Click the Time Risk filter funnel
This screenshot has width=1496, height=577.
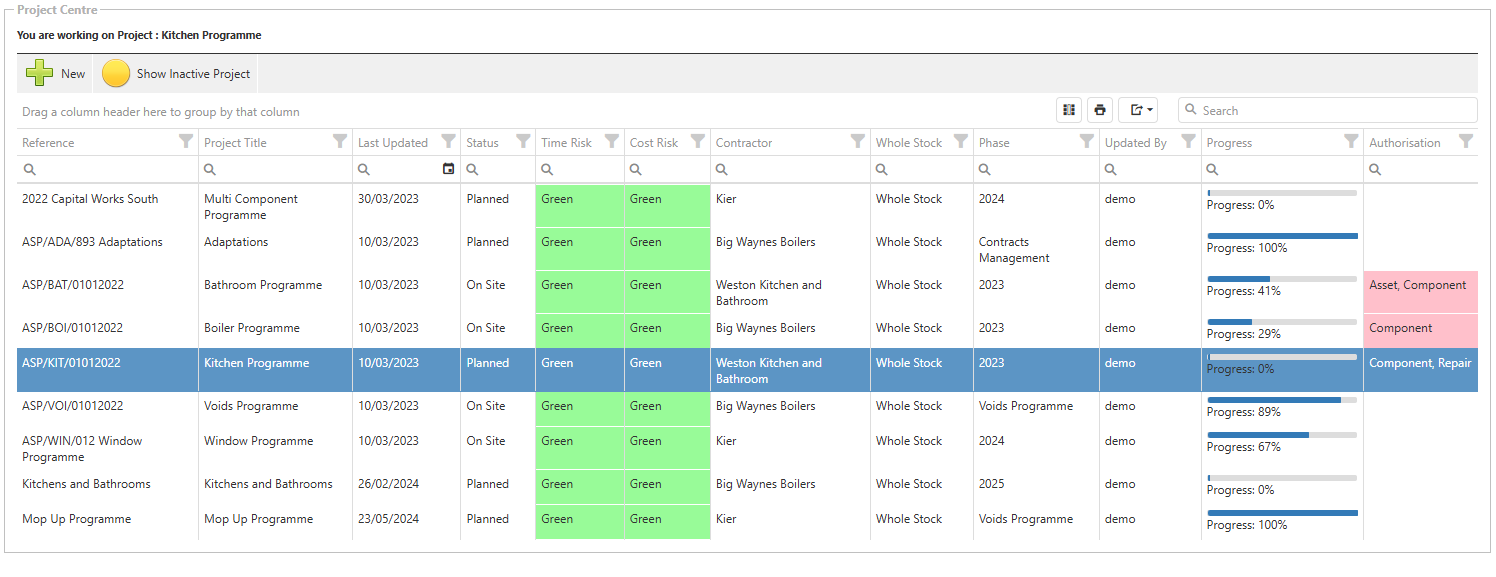pyautogui.click(x=611, y=142)
